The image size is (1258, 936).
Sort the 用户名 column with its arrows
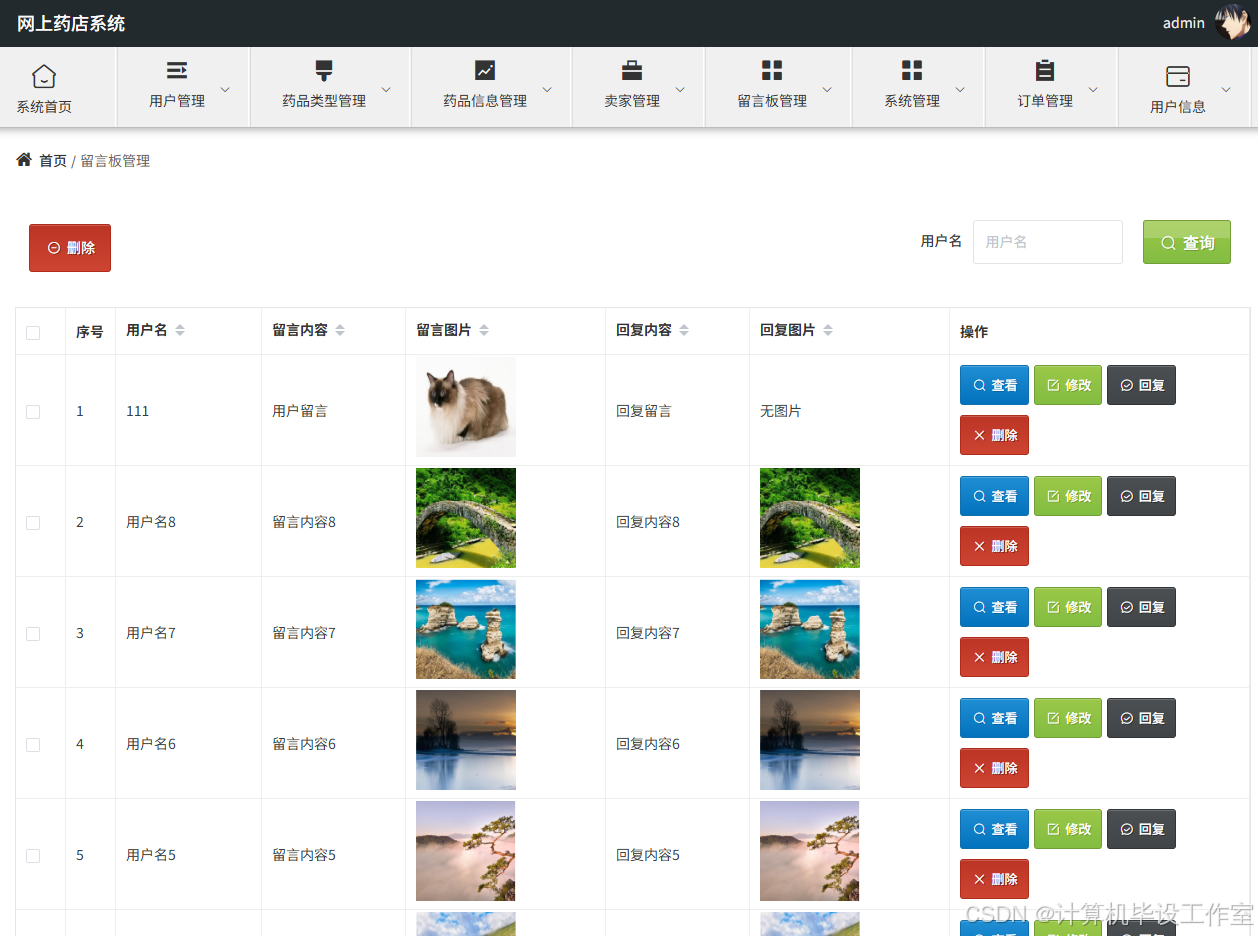(180, 330)
